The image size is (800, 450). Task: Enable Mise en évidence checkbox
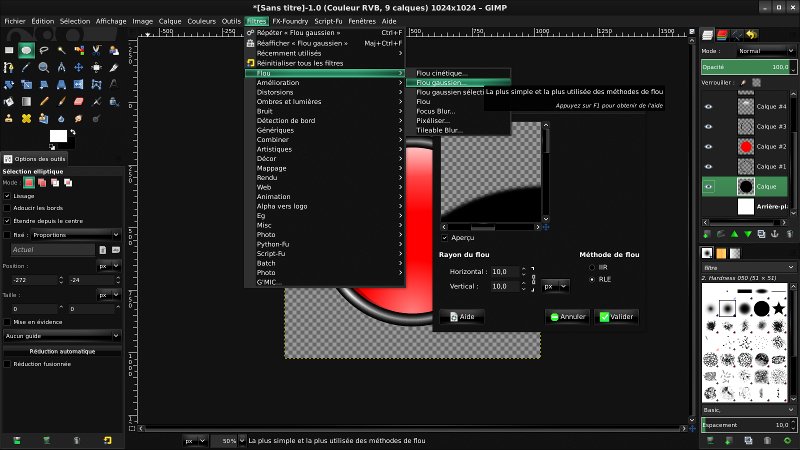point(7,322)
